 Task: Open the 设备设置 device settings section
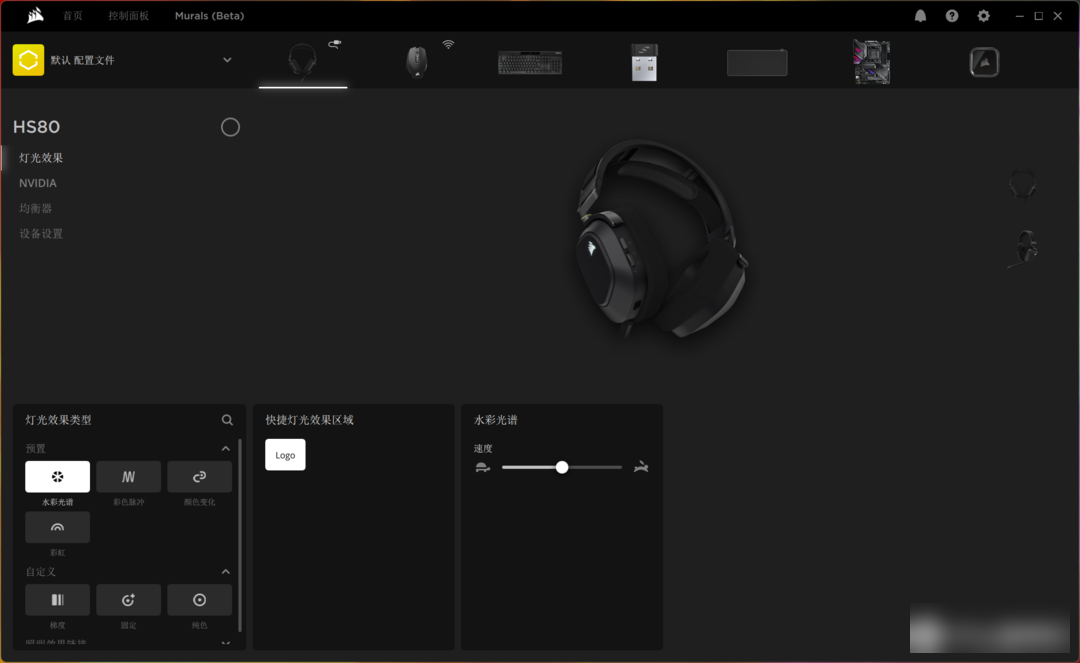41,233
